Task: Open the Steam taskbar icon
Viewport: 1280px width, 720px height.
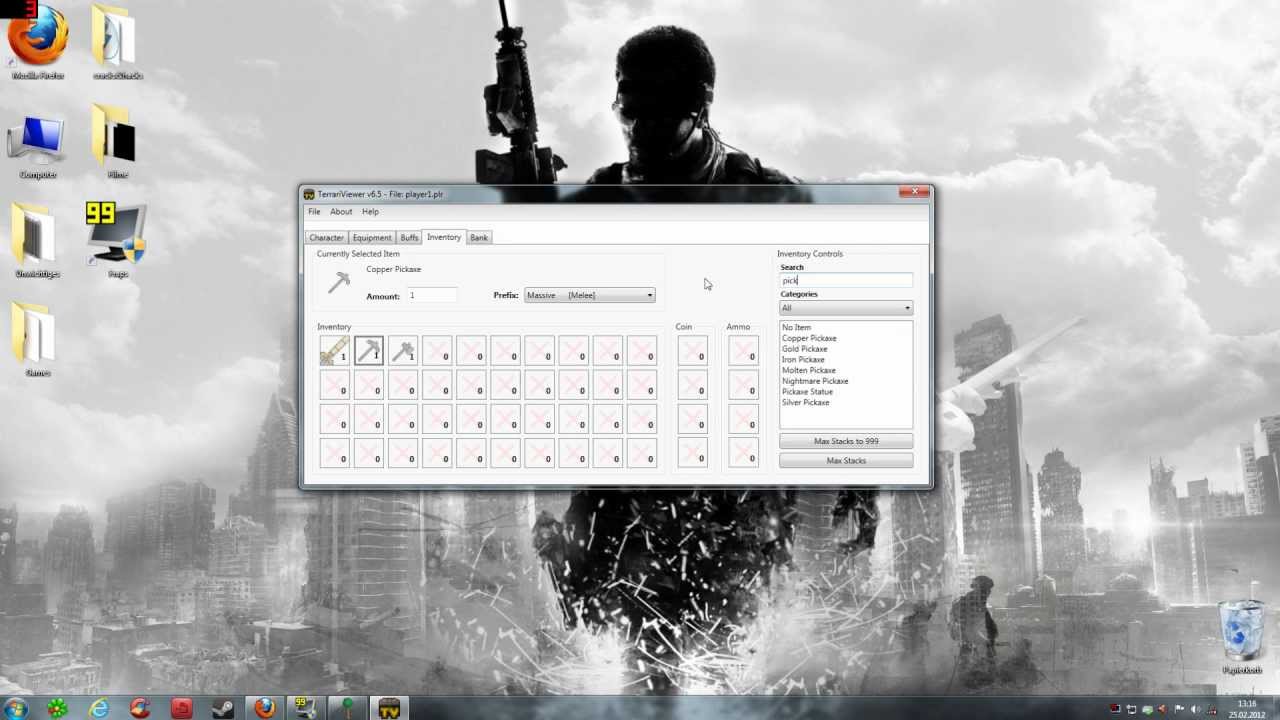Action: click(222, 707)
